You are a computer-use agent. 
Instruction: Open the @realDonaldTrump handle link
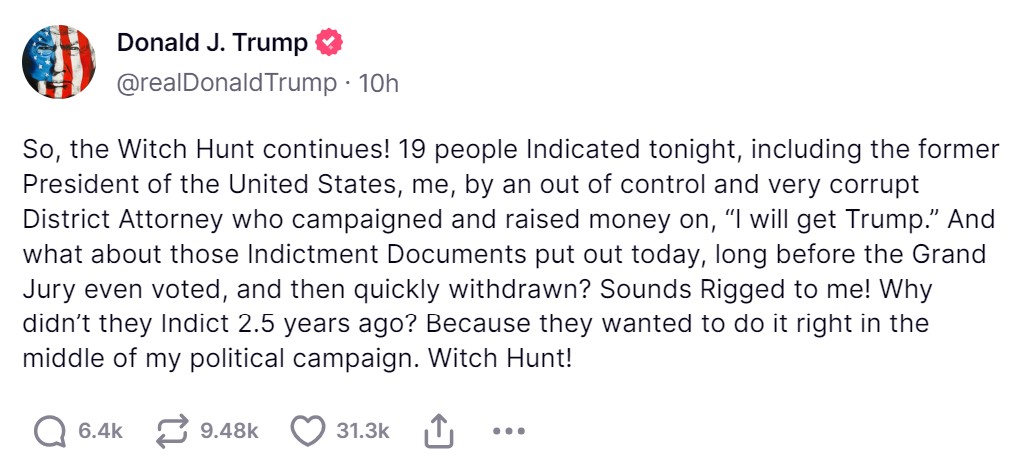227,83
